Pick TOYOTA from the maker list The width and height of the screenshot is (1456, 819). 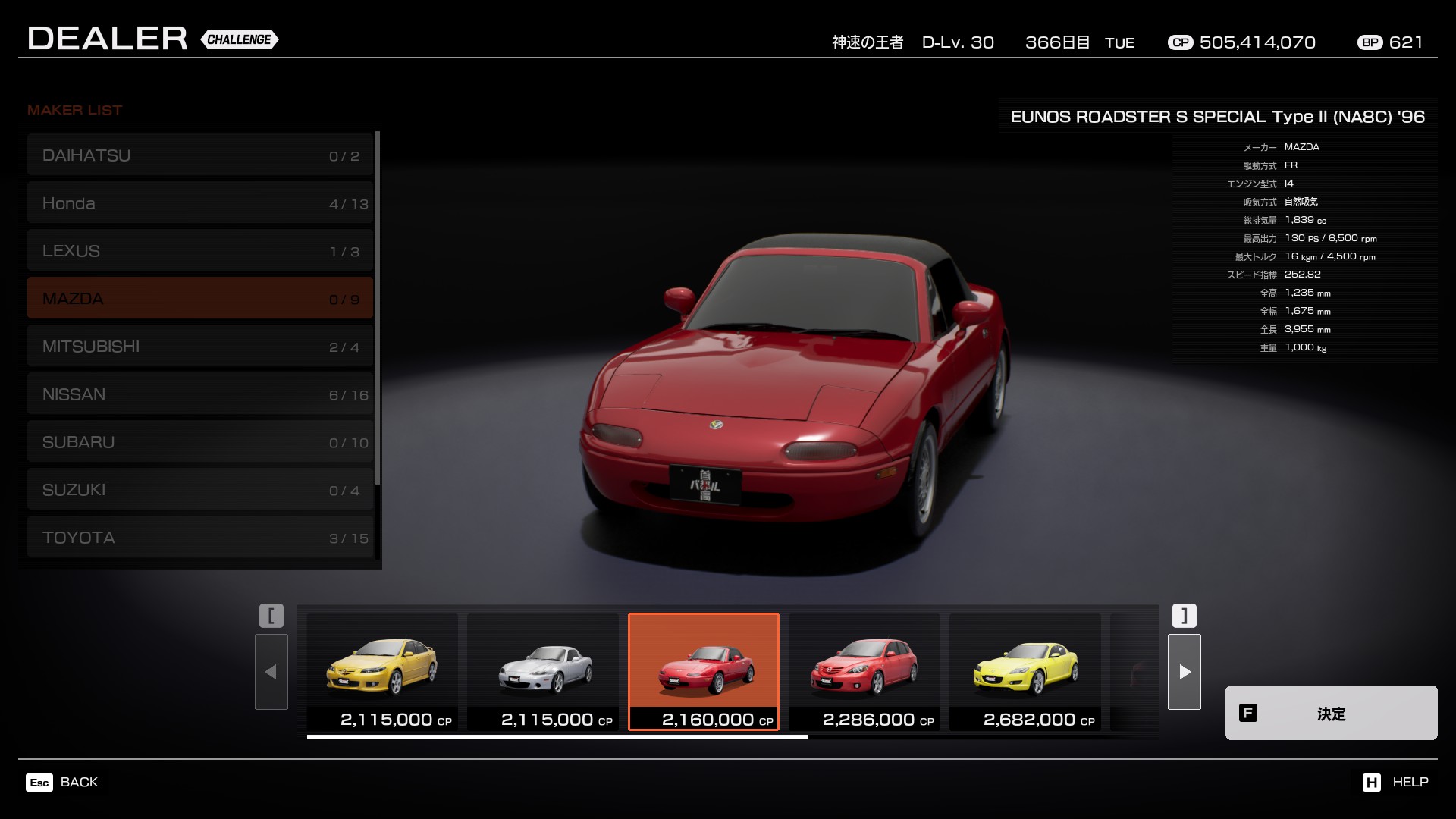coord(200,538)
